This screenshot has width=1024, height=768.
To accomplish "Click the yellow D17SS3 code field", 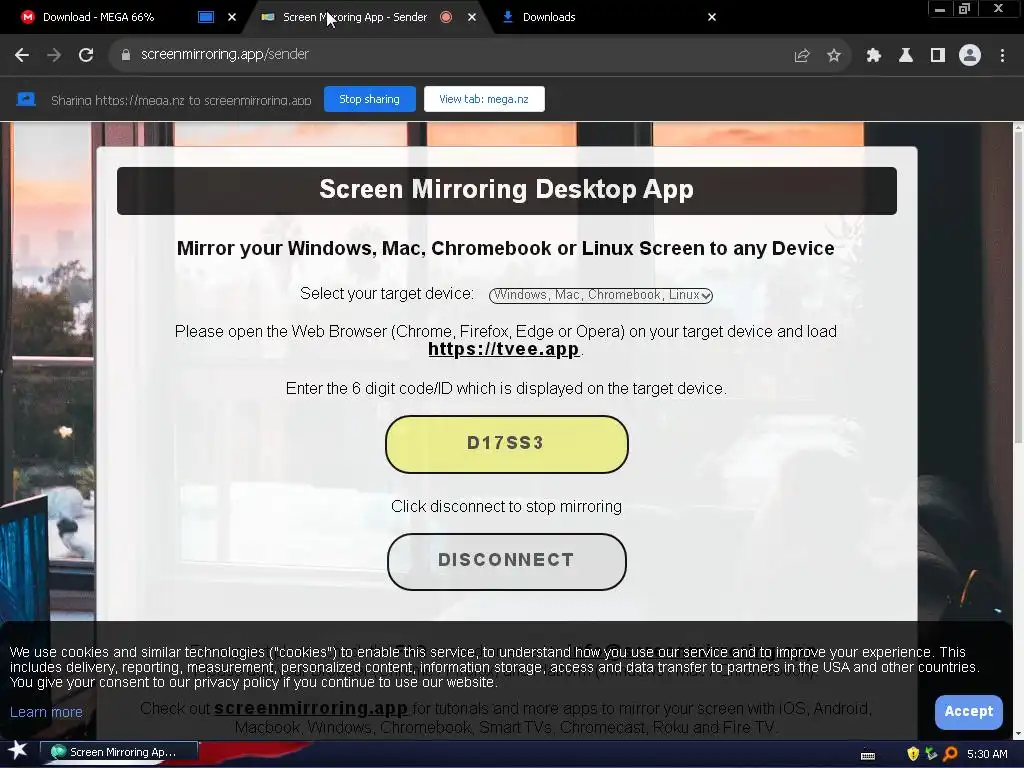I will 507,444.
